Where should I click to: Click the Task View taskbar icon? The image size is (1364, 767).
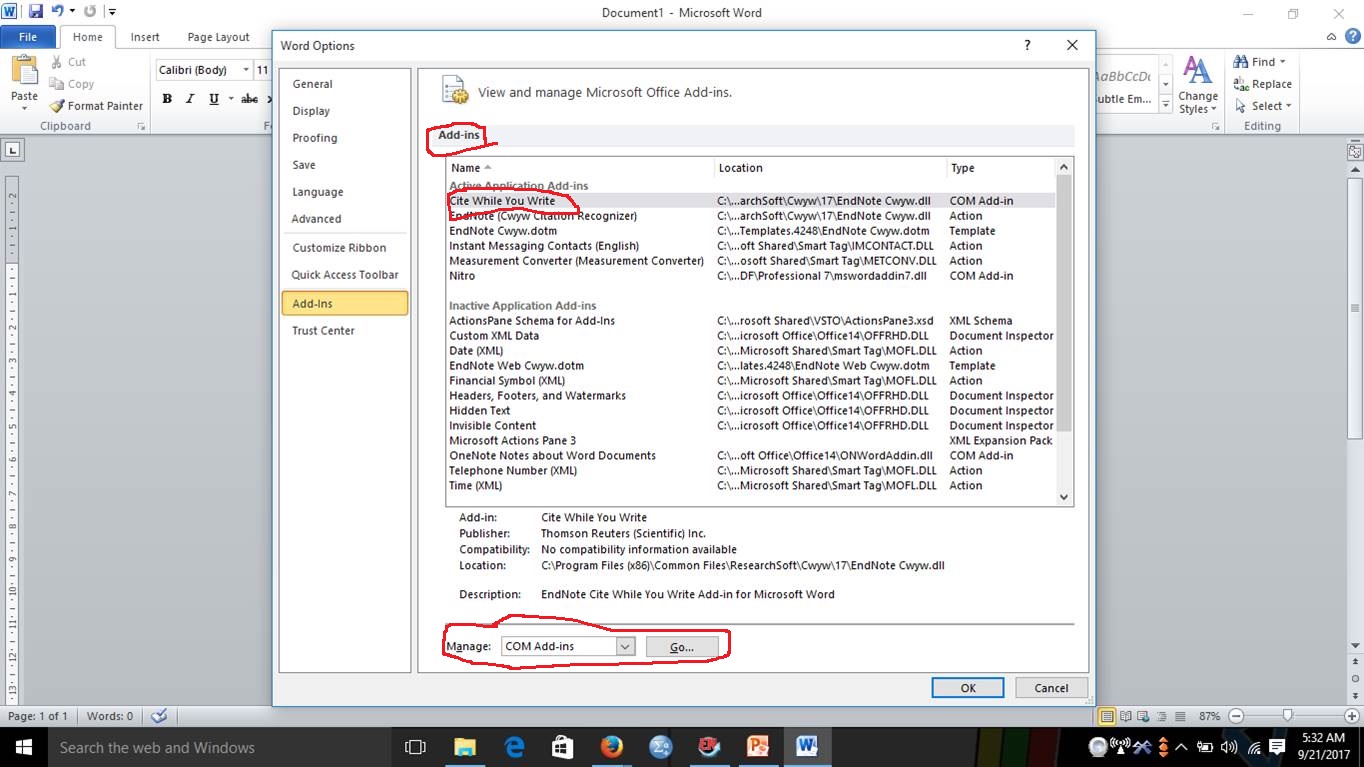[415, 747]
